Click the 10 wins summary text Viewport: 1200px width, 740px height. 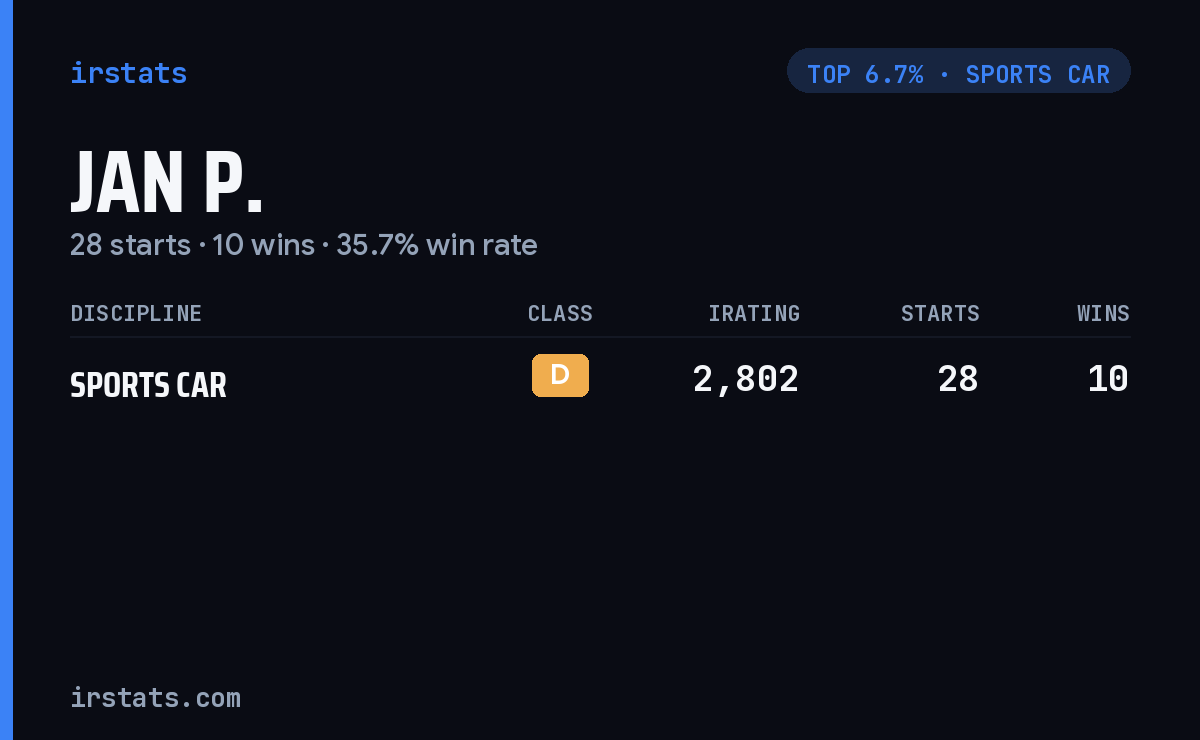264,245
